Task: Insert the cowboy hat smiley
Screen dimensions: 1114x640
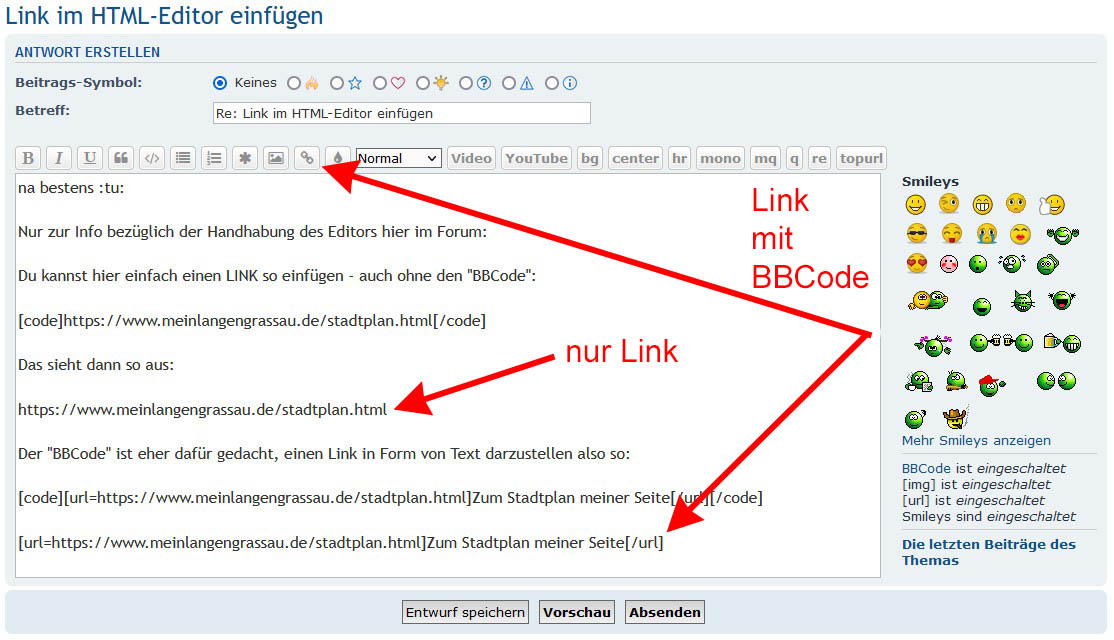Action: pos(955,416)
